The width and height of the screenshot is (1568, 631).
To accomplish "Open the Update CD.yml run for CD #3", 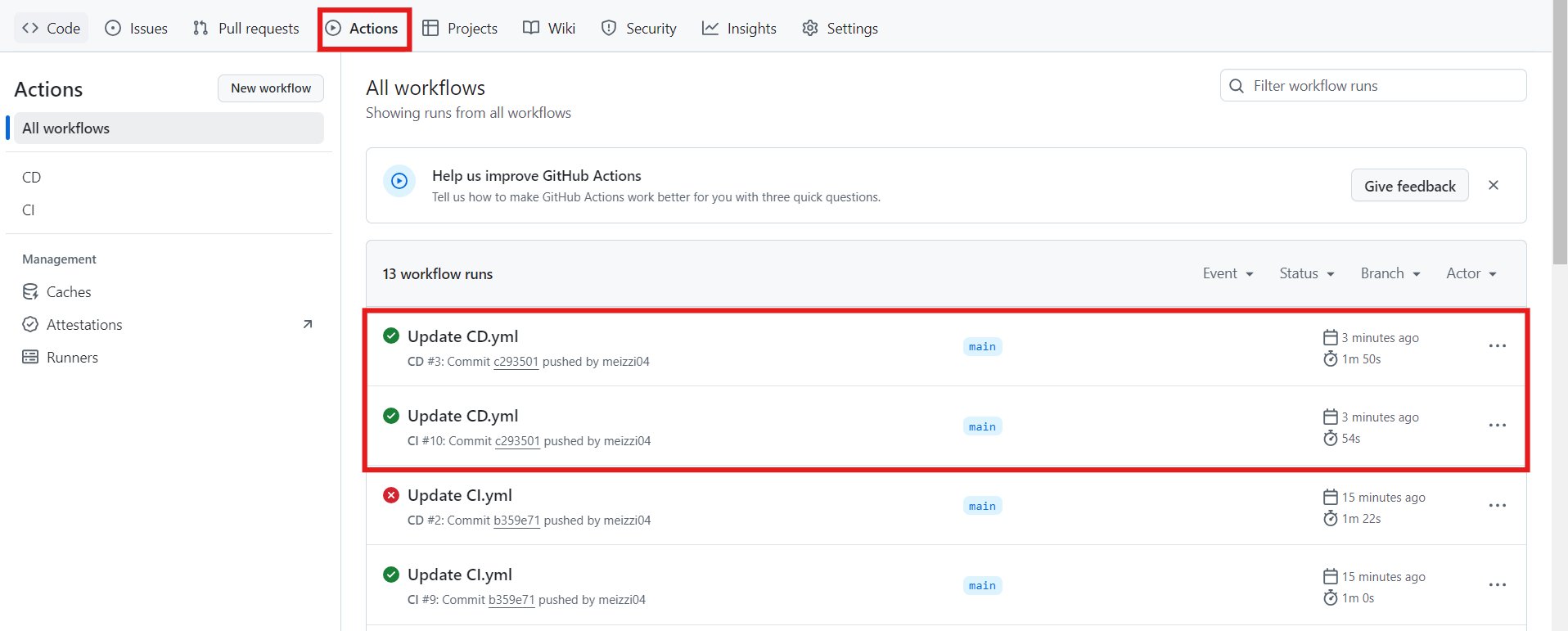I will point(462,336).
